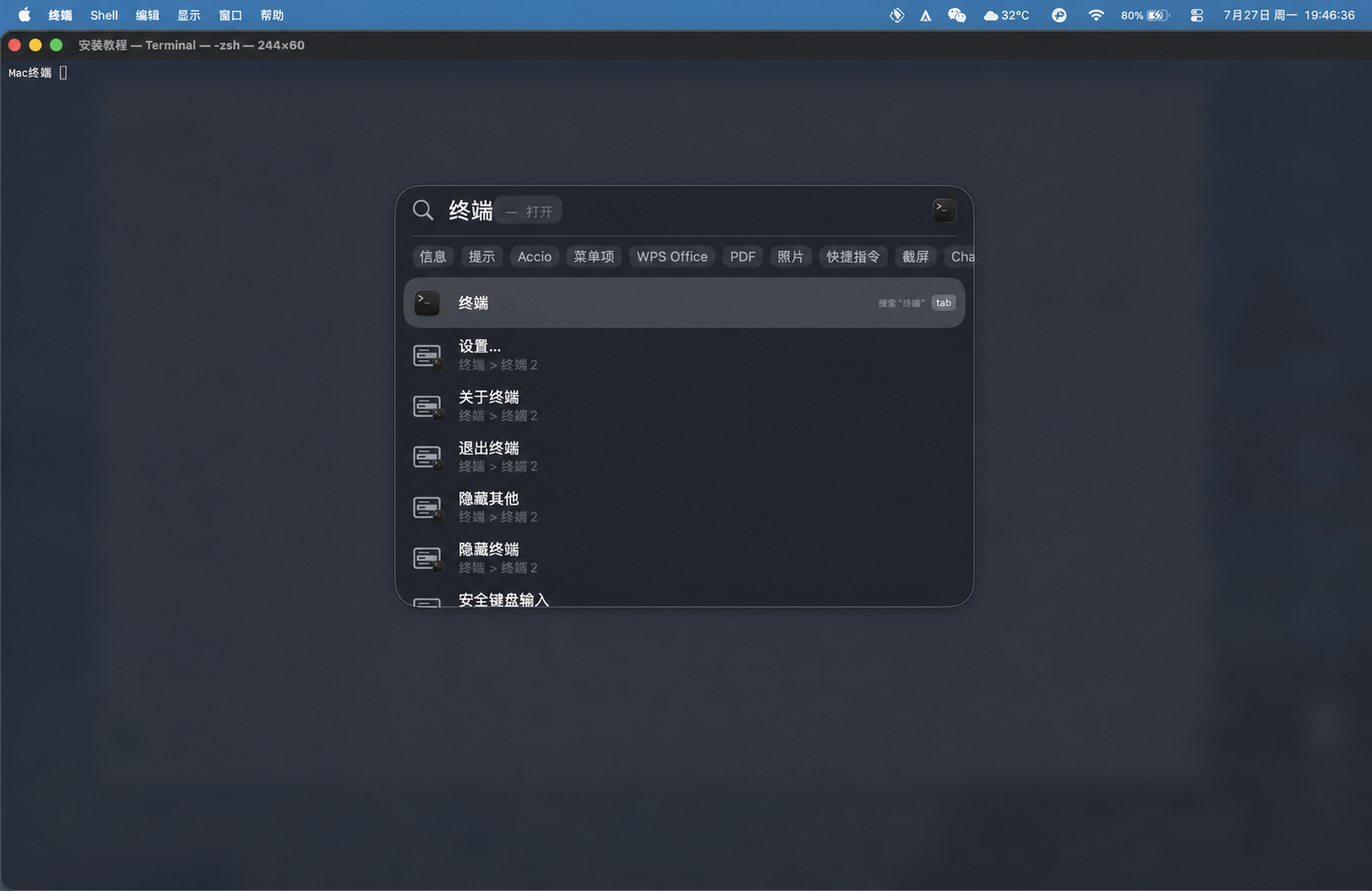This screenshot has width=1372, height=891.
Task: Close the Terminal window with red button
Action: (x=14, y=45)
